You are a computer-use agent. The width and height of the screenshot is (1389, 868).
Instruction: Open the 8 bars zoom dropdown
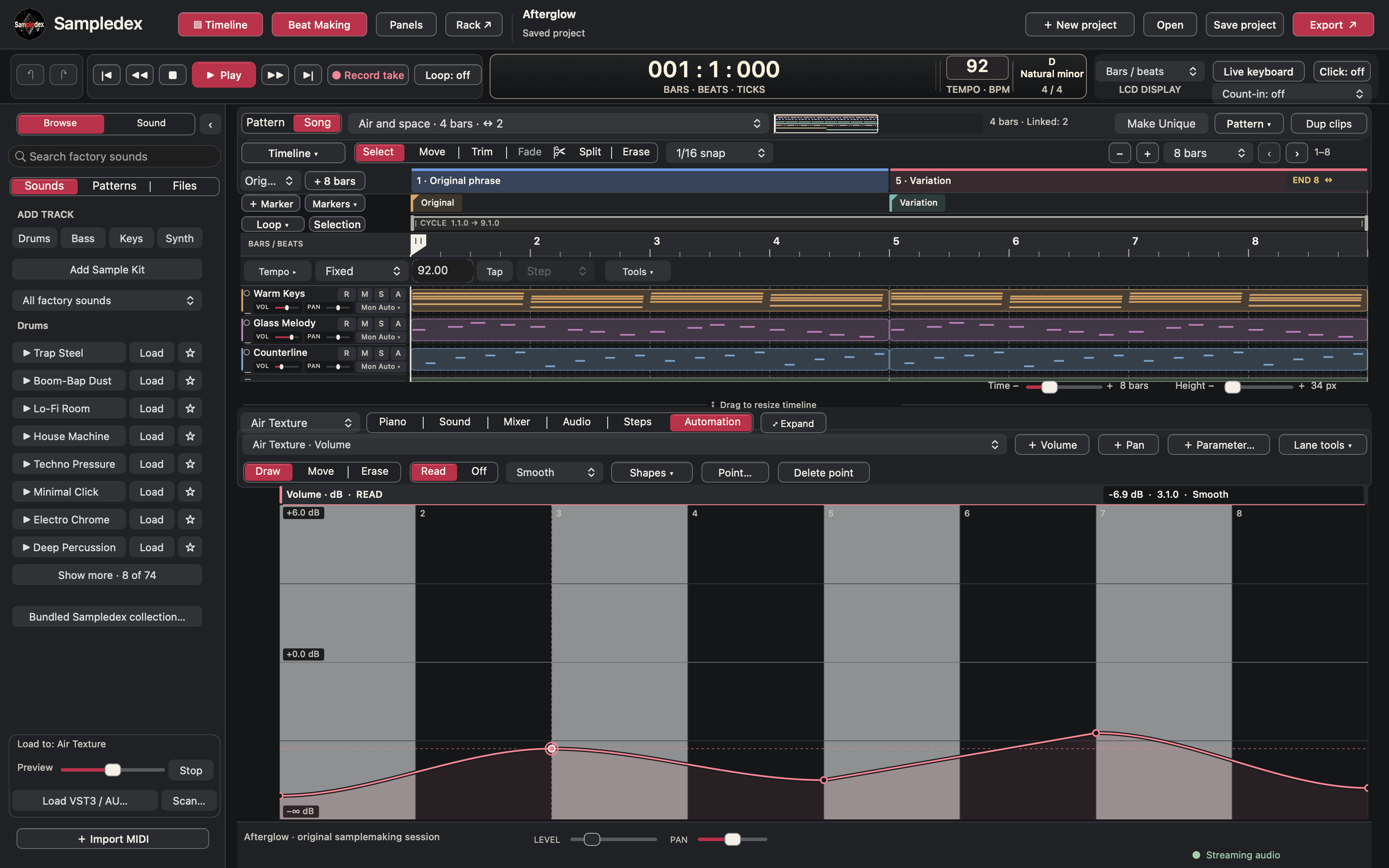(x=1208, y=153)
